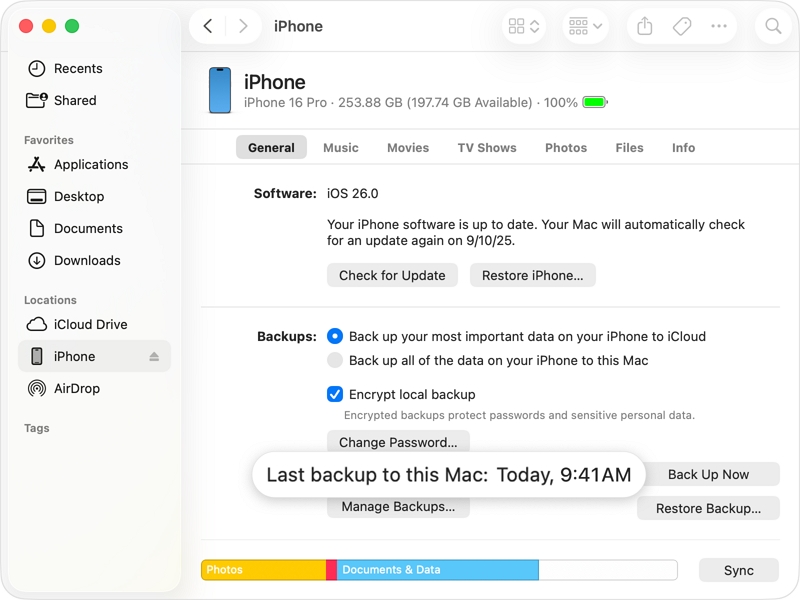Click the green maximize window button

(x=72, y=26)
